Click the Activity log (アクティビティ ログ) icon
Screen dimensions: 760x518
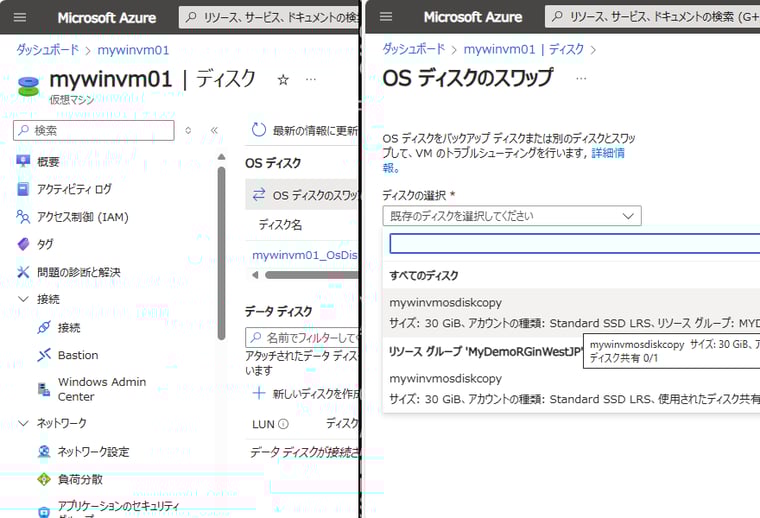click(x=23, y=189)
